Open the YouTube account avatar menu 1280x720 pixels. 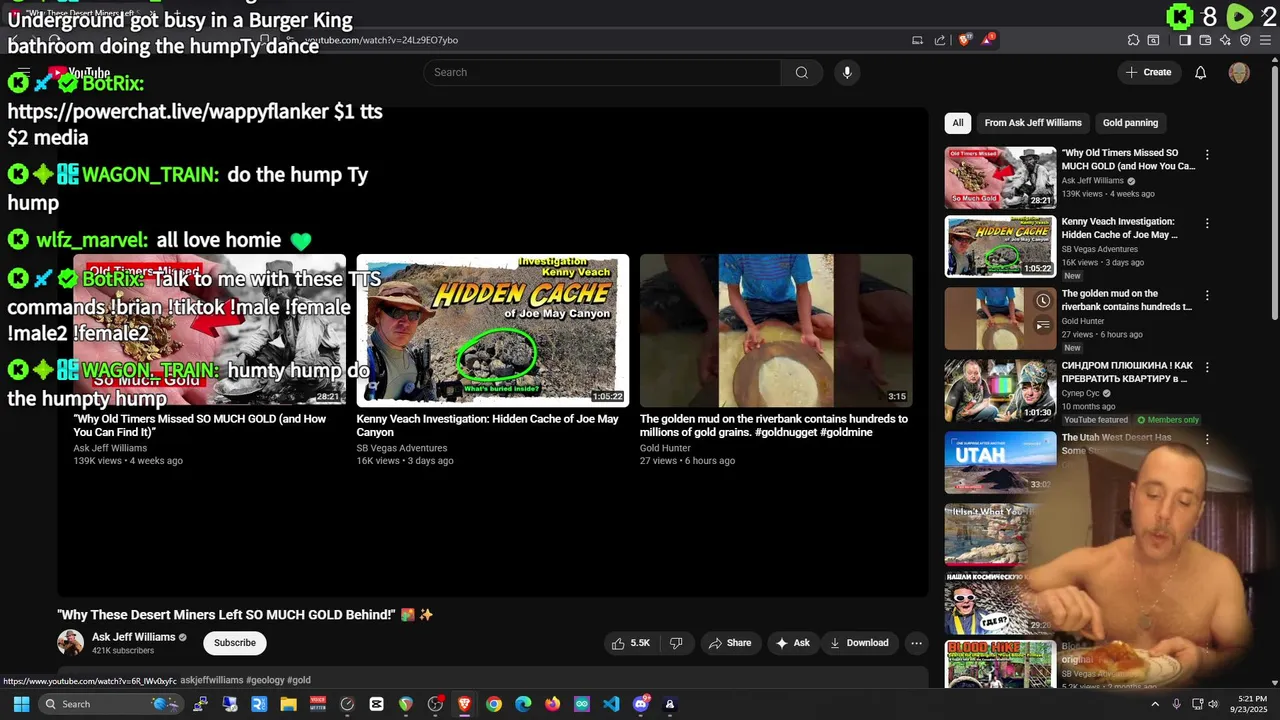tap(1239, 72)
